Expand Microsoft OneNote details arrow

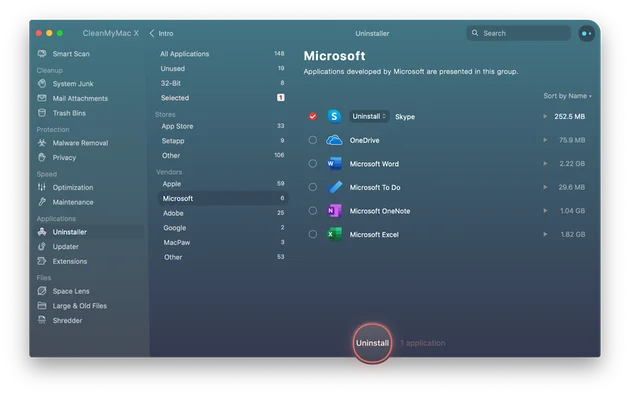coord(545,210)
